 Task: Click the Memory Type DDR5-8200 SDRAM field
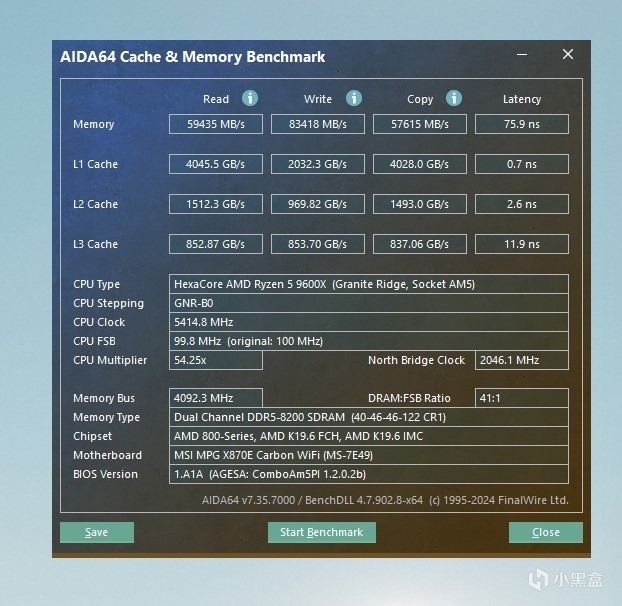pyautogui.click(x=369, y=417)
